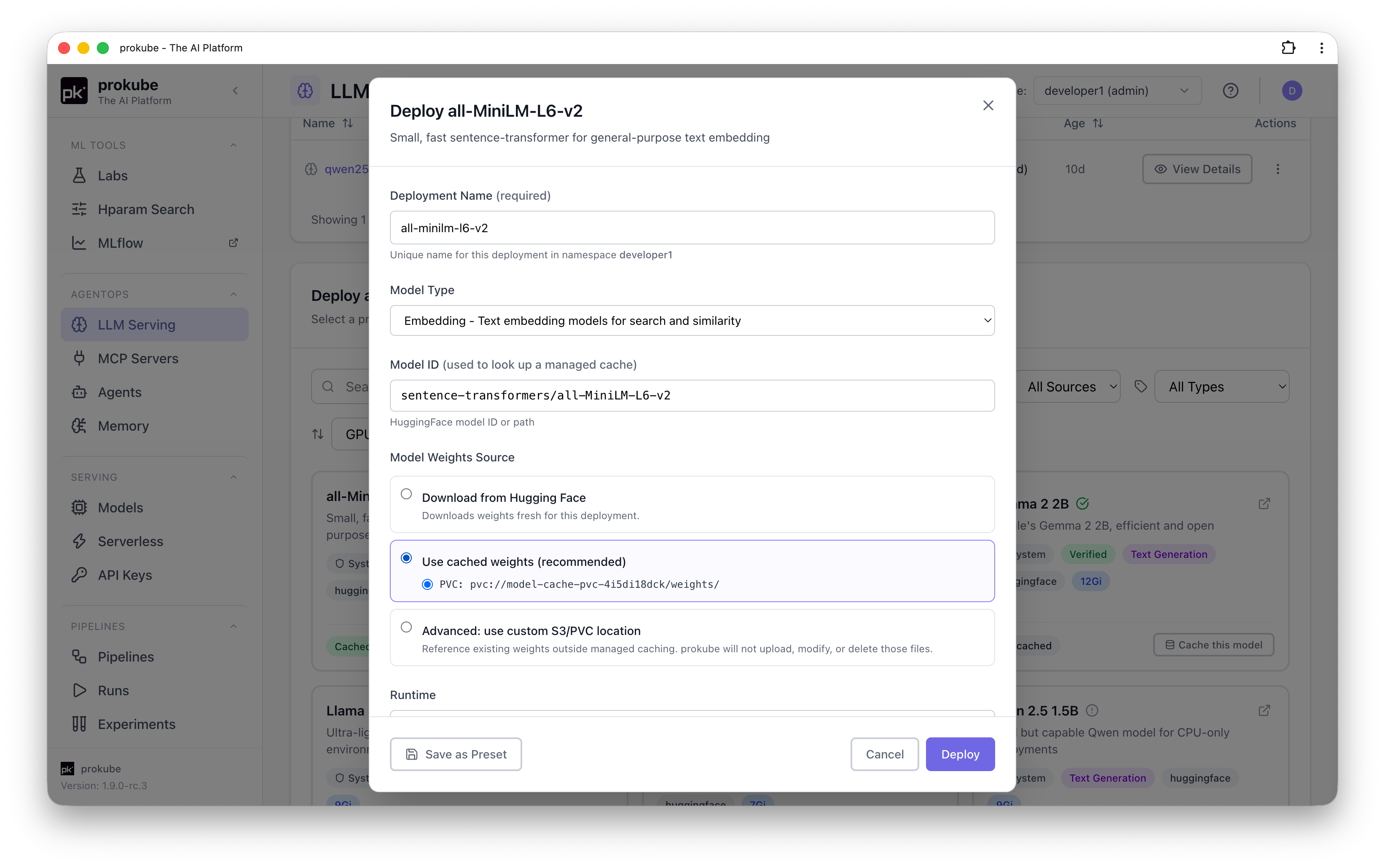Close the deploy dialog with the X icon
The image size is (1385, 868).
[988, 106]
